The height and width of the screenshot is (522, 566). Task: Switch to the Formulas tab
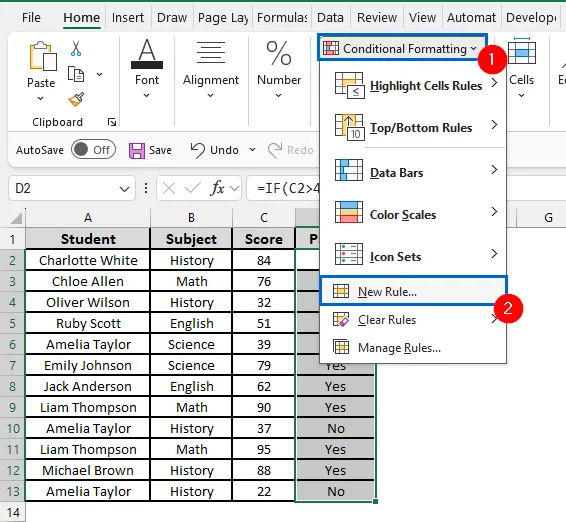tap(282, 17)
